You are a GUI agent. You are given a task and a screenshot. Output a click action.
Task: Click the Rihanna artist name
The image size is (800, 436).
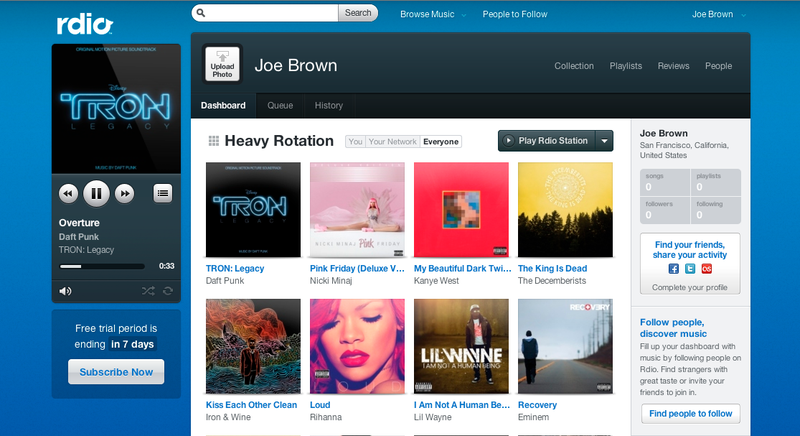pyautogui.click(x=326, y=417)
